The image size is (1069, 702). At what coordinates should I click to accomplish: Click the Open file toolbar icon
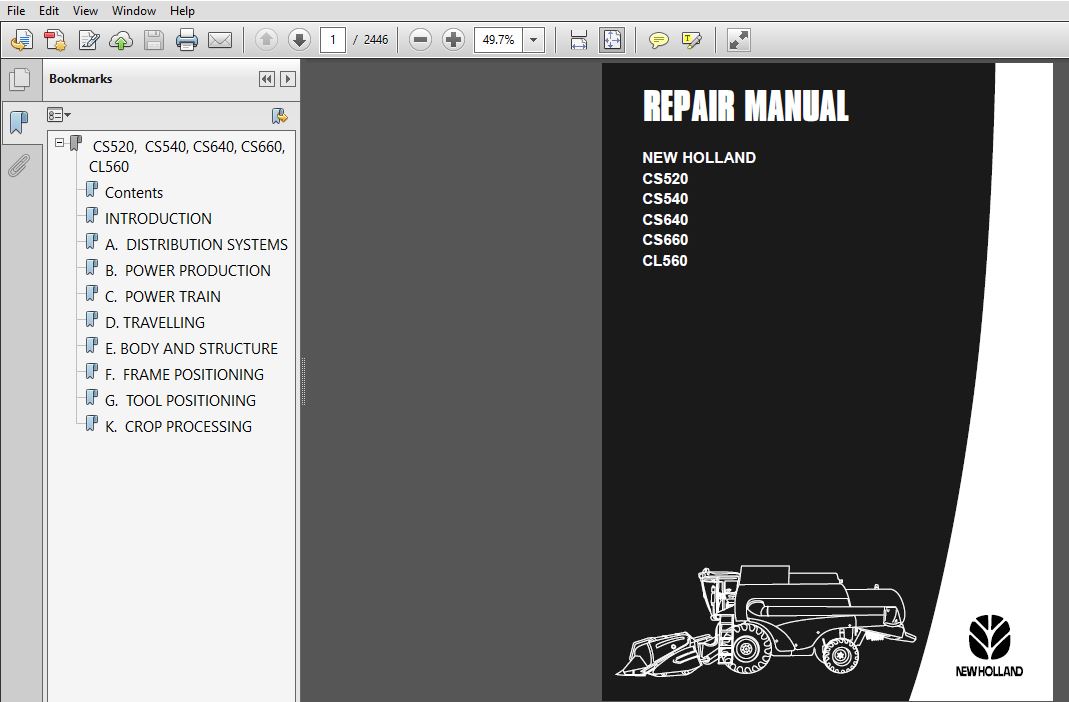click(x=22, y=40)
